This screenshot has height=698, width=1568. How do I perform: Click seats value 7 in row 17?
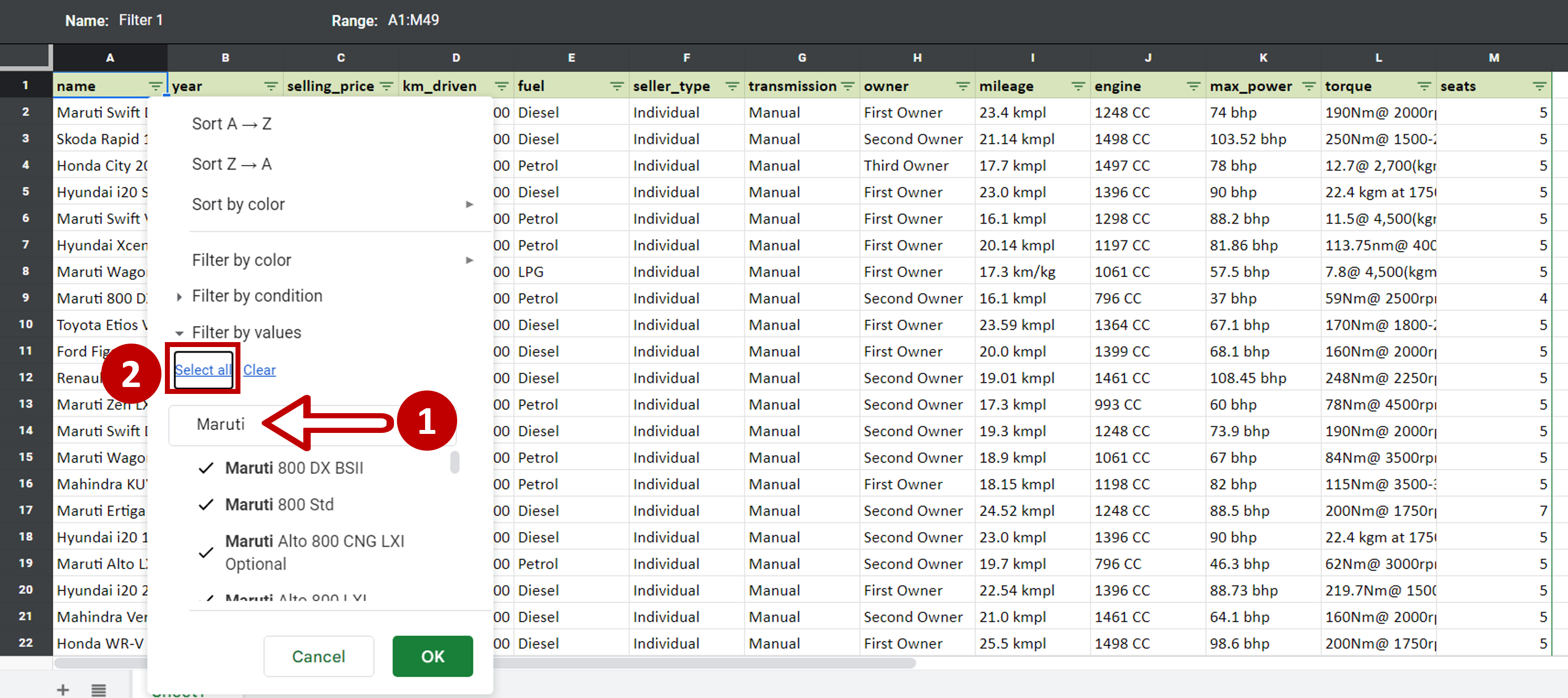pos(1494,510)
